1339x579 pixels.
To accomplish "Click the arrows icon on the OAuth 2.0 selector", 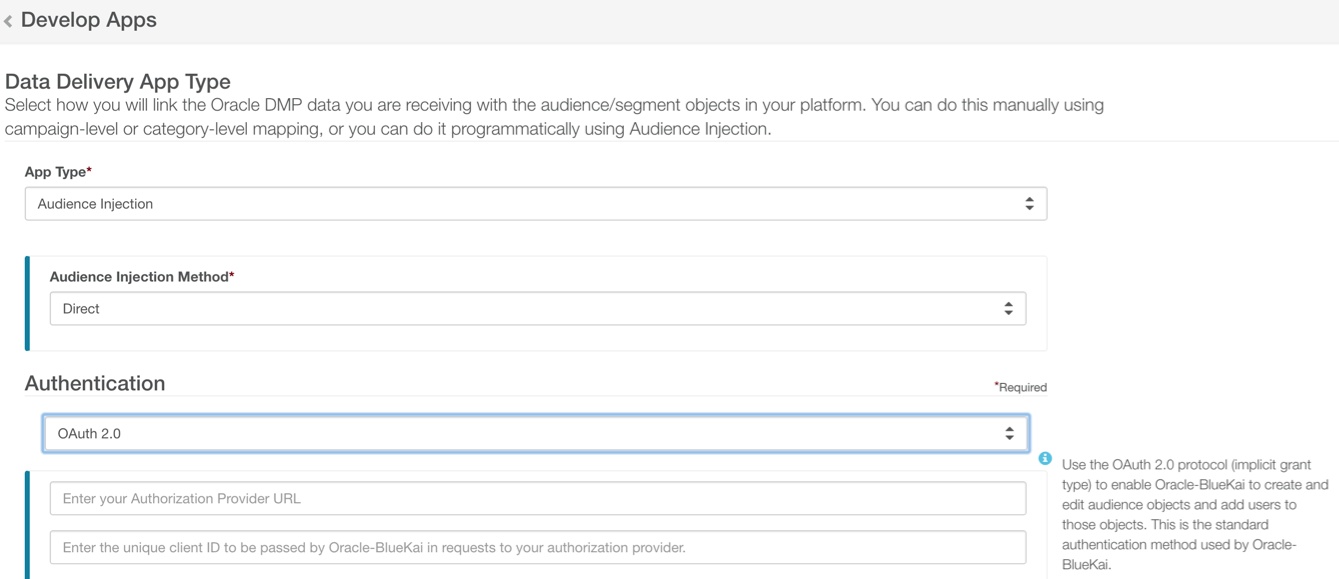I will pyautogui.click(x=1009, y=434).
